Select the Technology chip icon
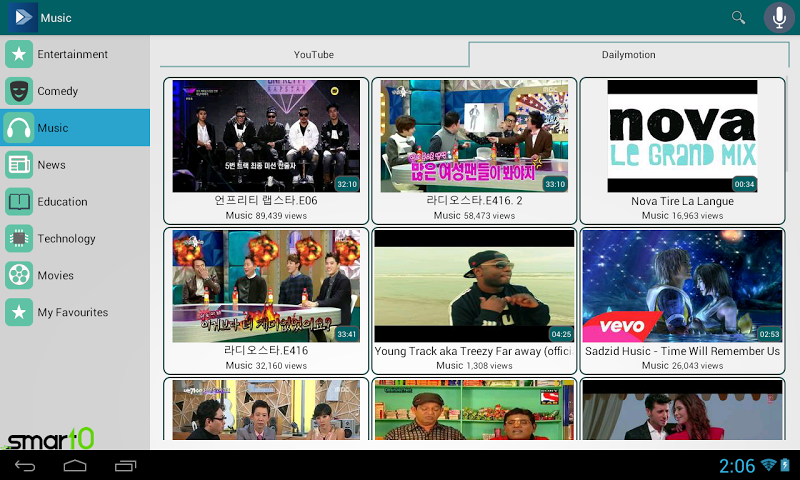The image size is (800, 480). click(x=19, y=238)
